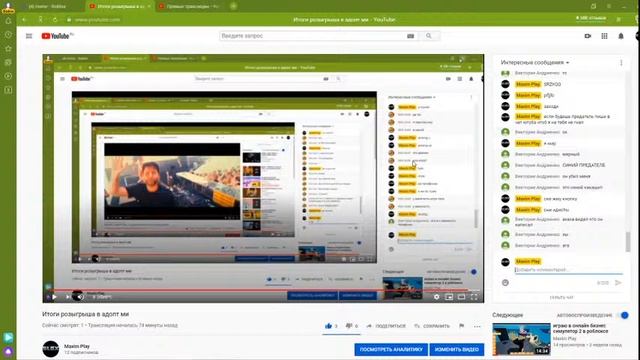Open the next video title about business simulator
640x360 pixels.
[x=580, y=329]
